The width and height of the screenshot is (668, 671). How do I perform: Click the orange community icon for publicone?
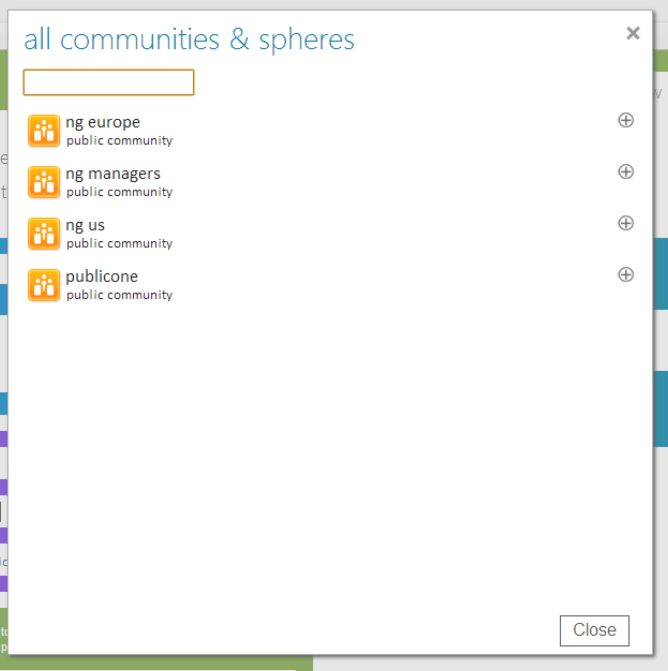click(44, 285)
